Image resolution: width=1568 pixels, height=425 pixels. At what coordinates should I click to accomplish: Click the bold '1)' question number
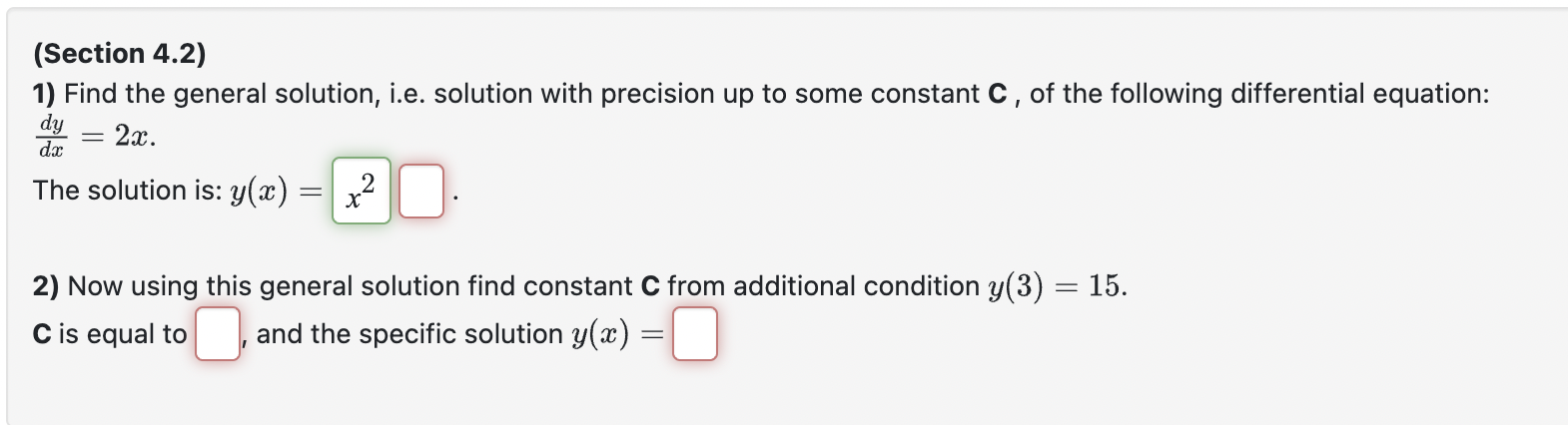tap(44, 94)
